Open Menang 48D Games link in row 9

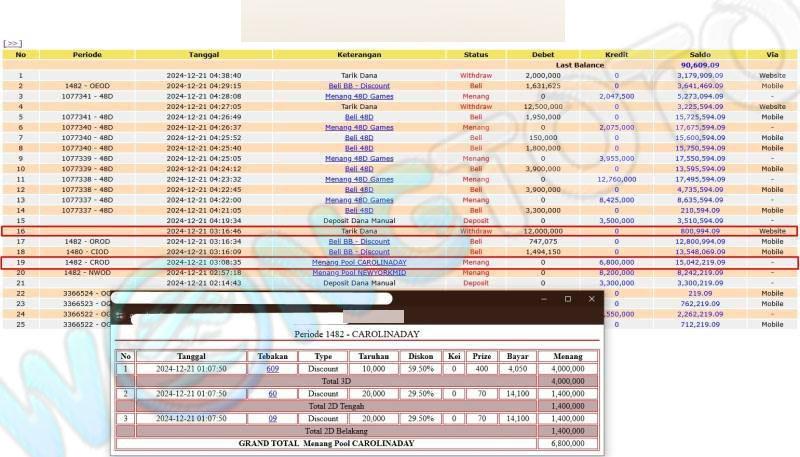point(359,159)
